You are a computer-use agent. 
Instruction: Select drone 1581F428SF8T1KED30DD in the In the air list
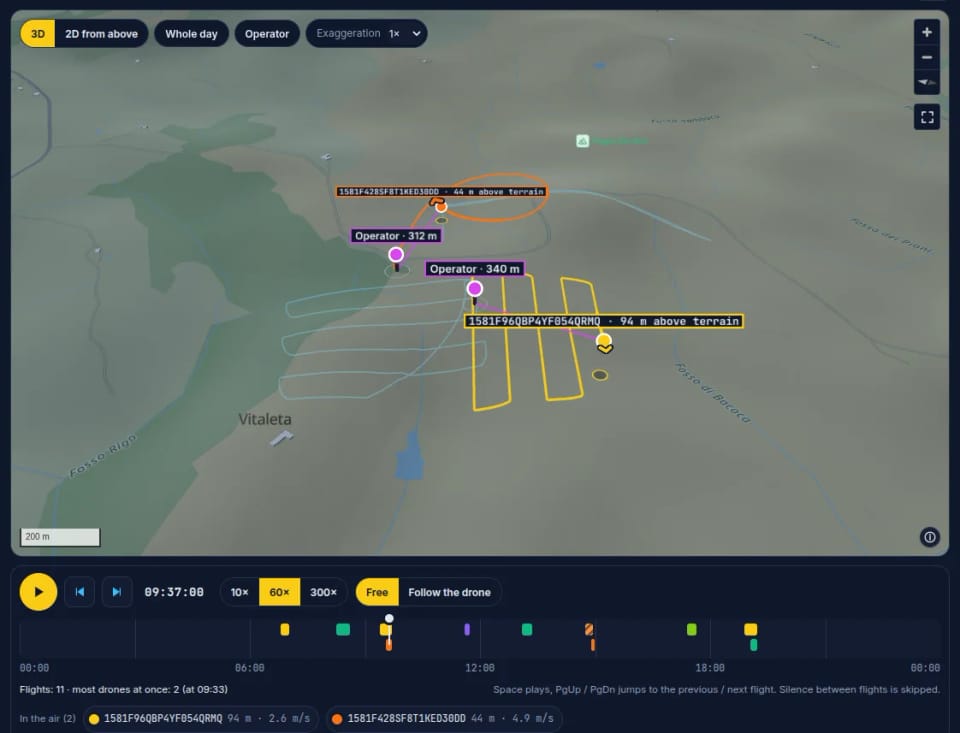click(444, 718)
